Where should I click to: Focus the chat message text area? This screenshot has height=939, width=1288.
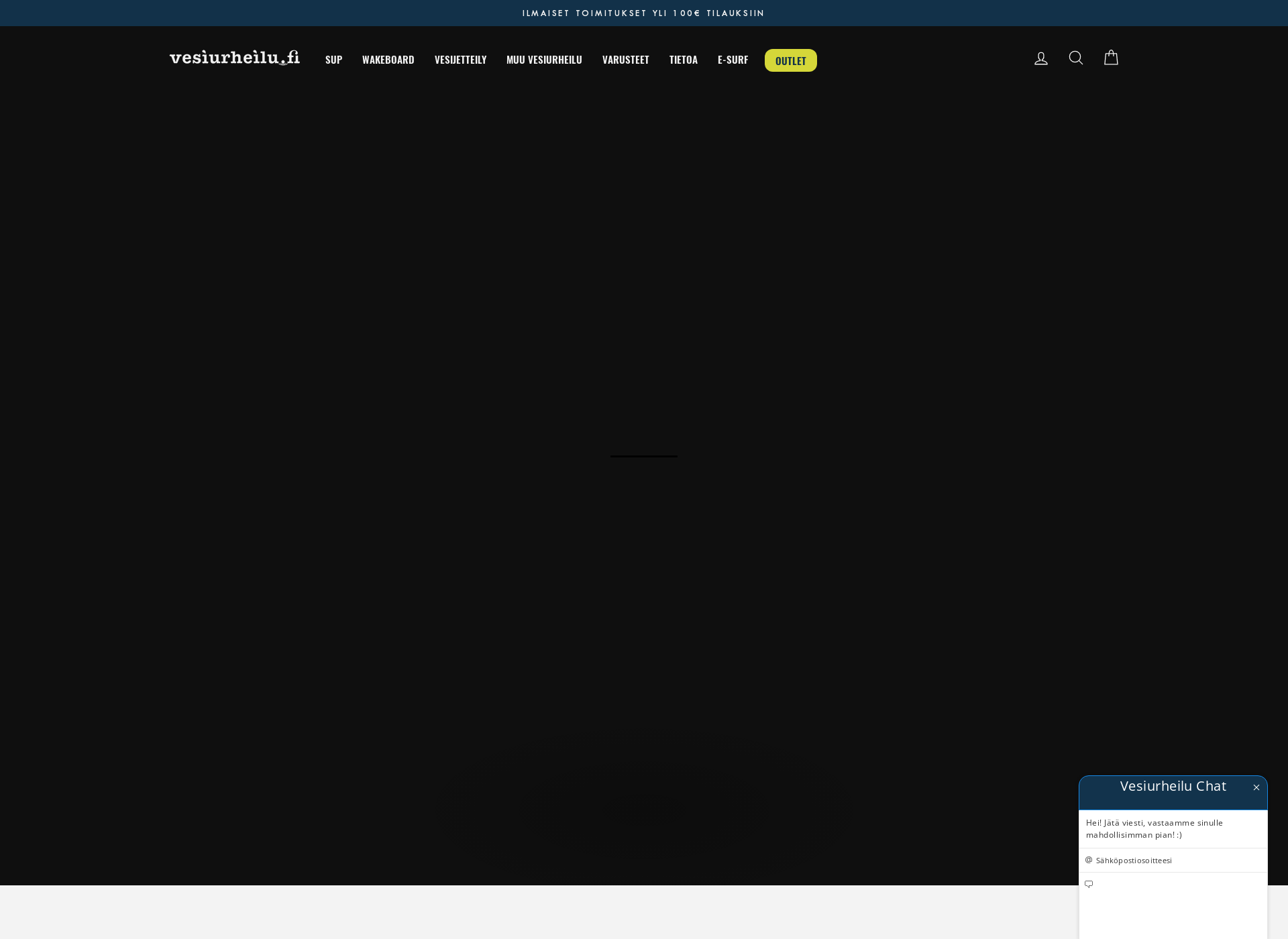1173,905
